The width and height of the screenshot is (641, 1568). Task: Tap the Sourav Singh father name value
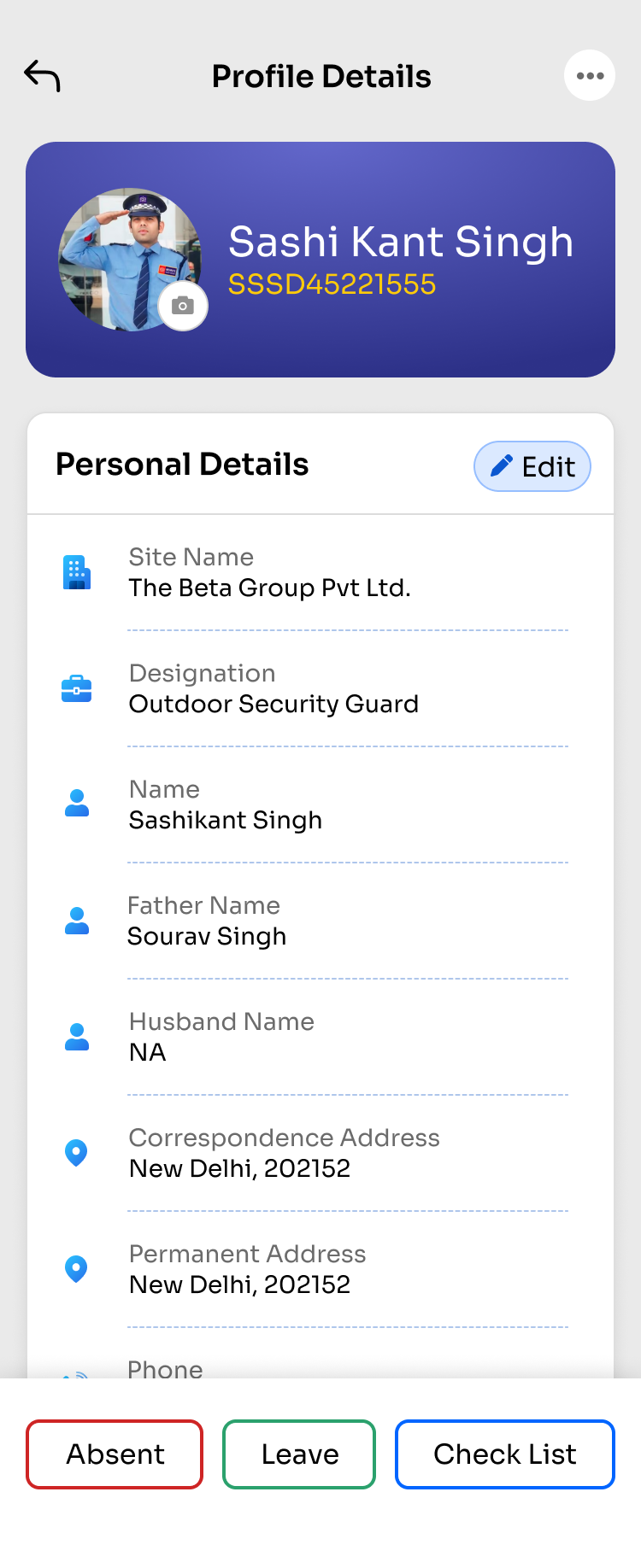coord(207,936)
